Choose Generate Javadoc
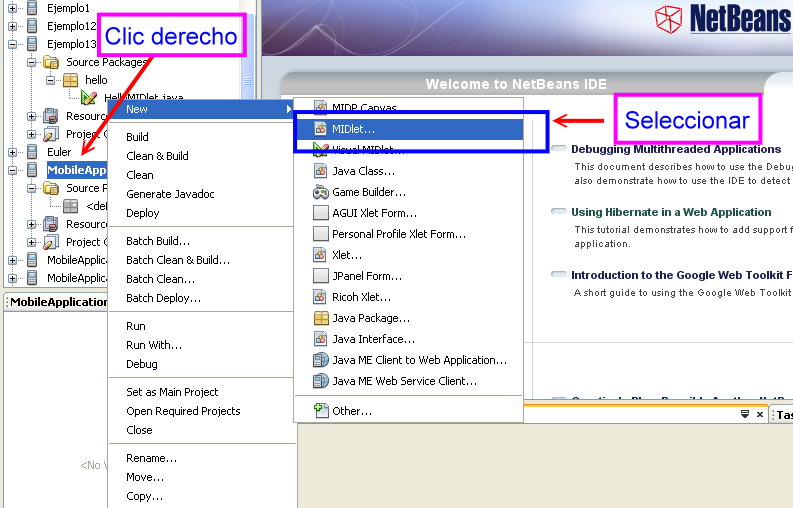 click(201, 194)
